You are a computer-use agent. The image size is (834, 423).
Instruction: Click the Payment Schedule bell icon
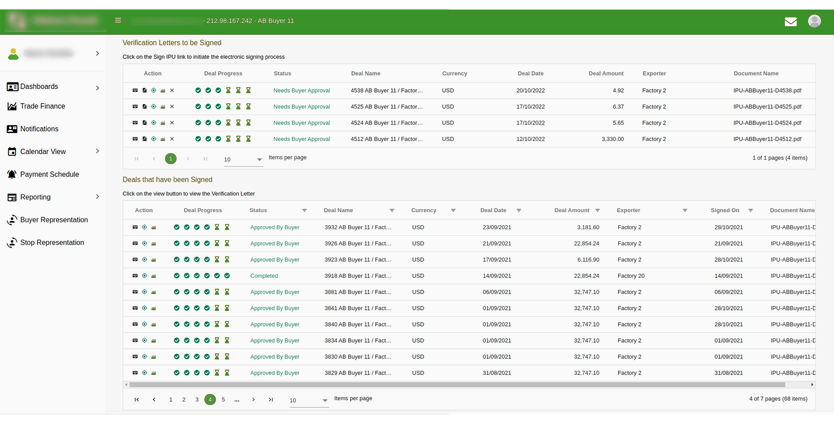(x=12, y=174)
